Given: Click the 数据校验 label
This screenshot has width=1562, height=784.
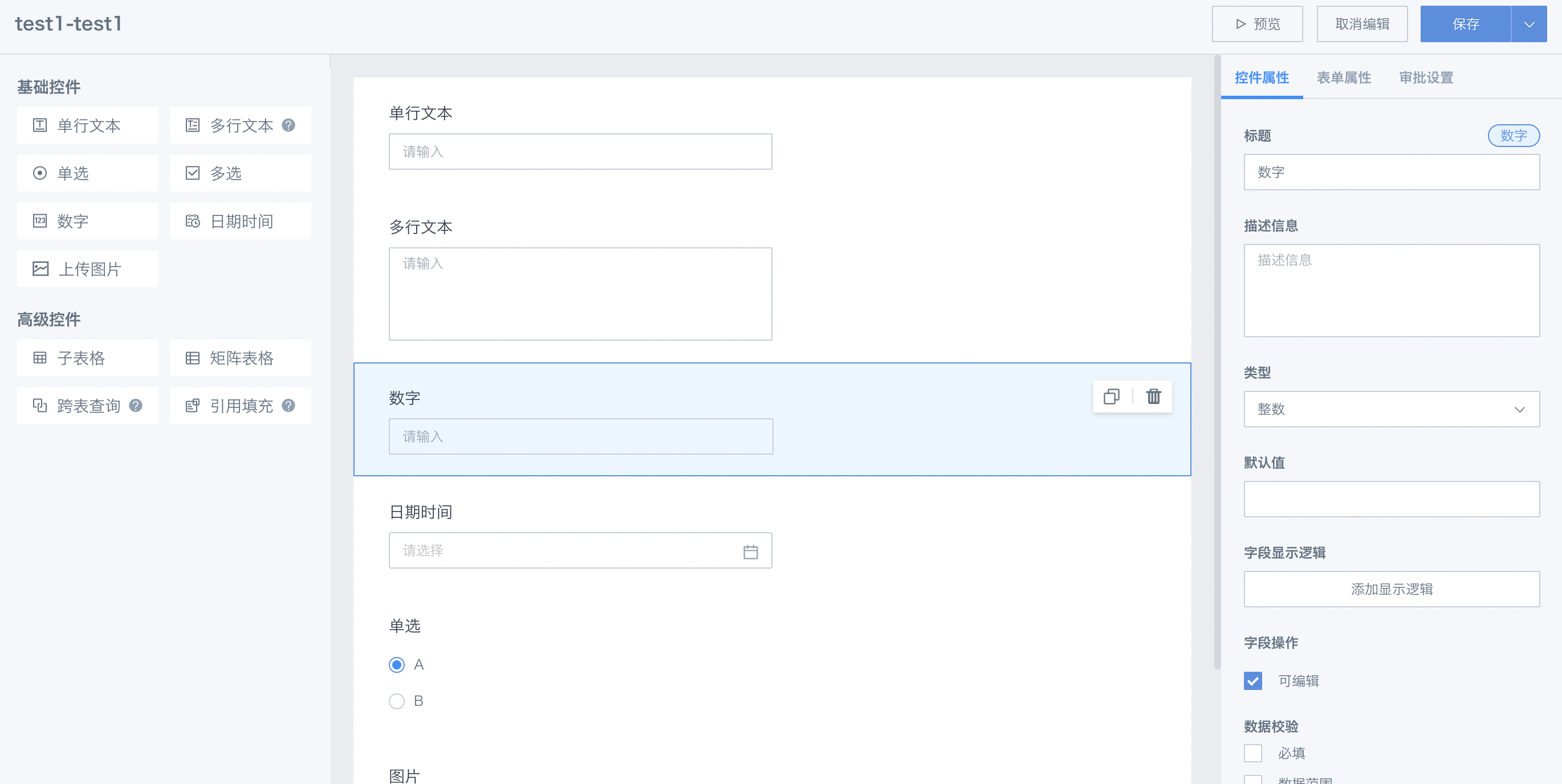Looking at the screenshot, I should click(x=1271, y=726).
